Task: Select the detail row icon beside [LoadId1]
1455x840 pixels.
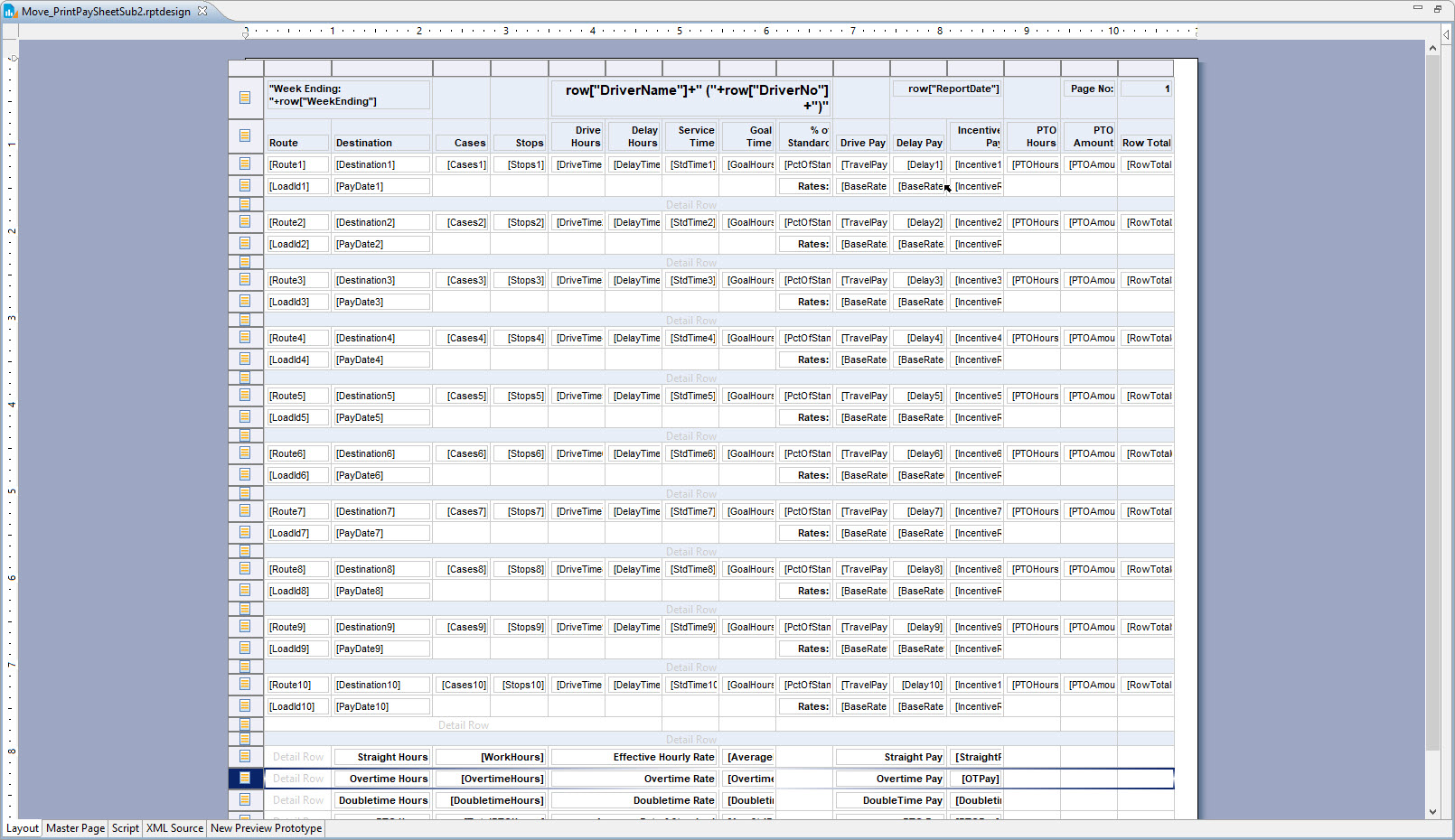Action: coord(245,185)
